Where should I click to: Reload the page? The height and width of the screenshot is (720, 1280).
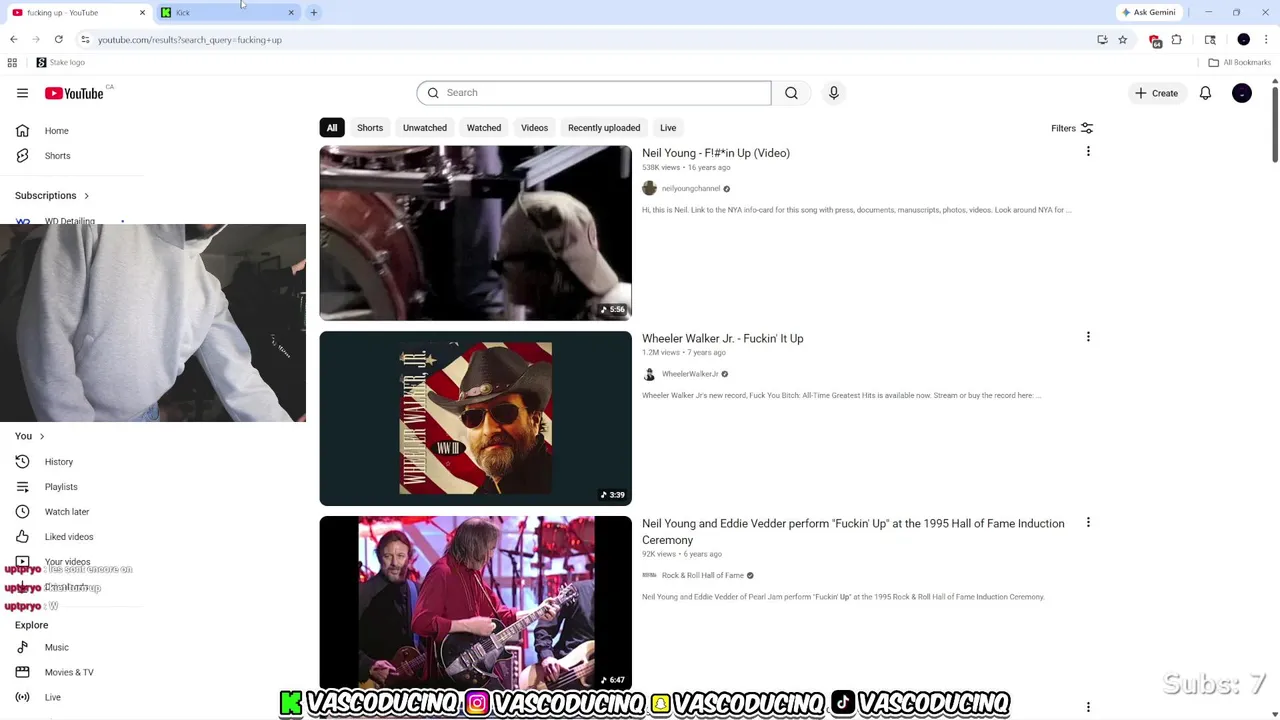59,40
